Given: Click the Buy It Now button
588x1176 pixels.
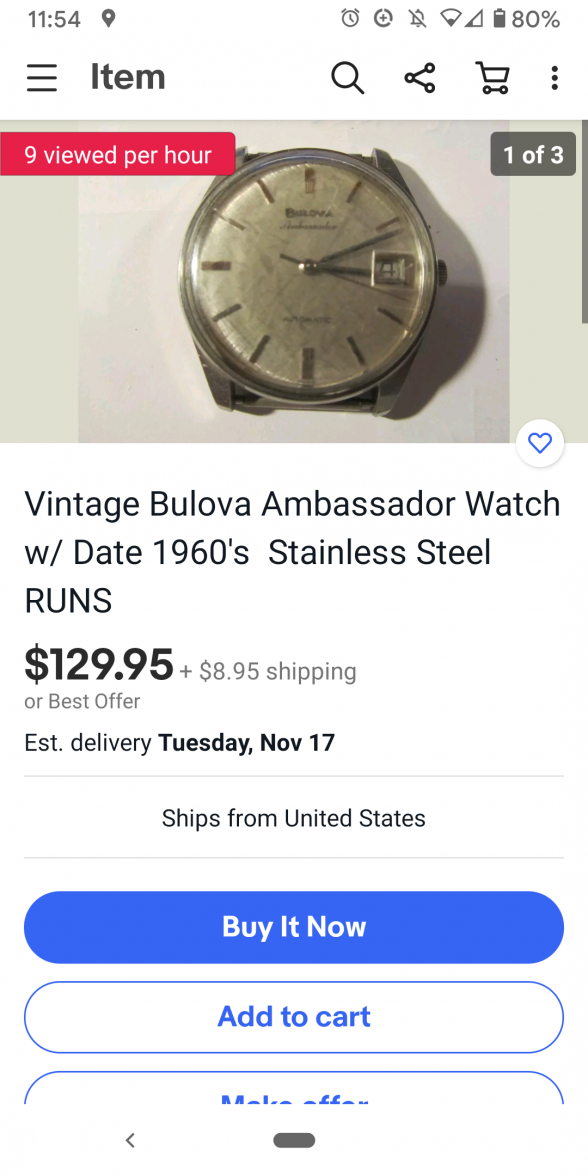Looking at the screenshot, I should (294, 927).
